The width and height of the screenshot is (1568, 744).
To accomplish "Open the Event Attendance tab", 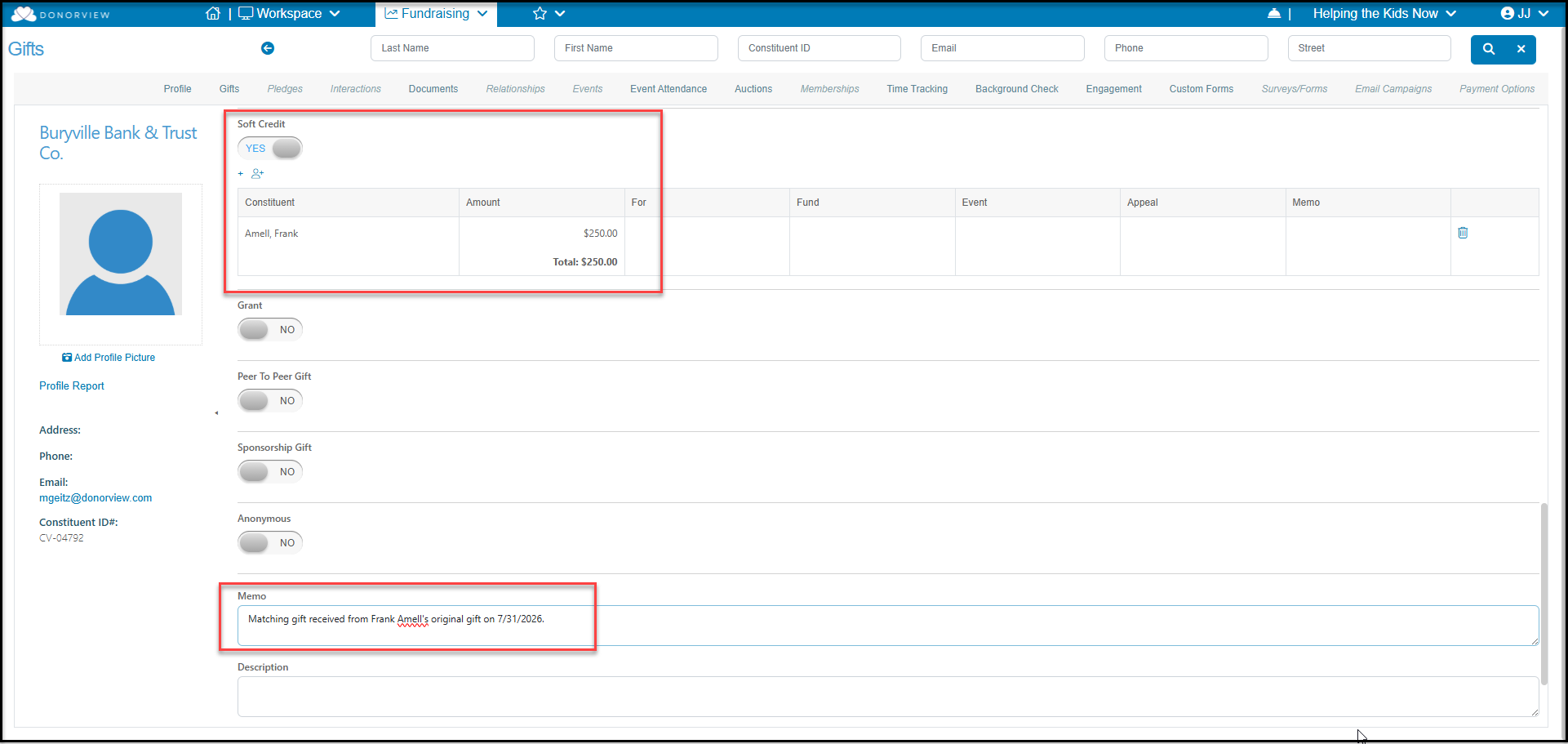I will 669,89.
